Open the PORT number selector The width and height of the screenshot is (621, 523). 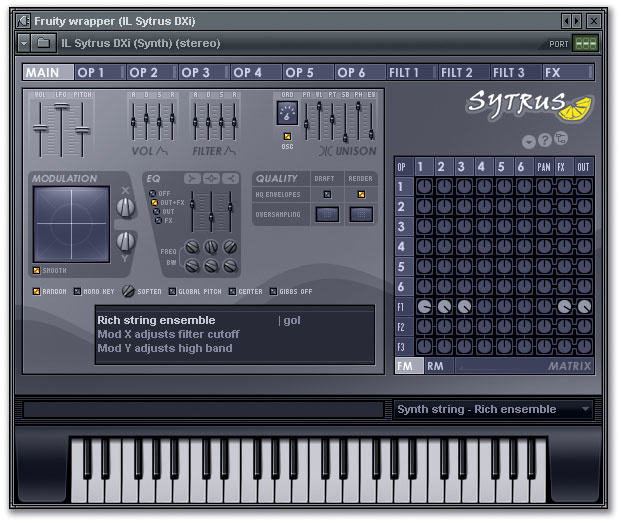[585, 43]
